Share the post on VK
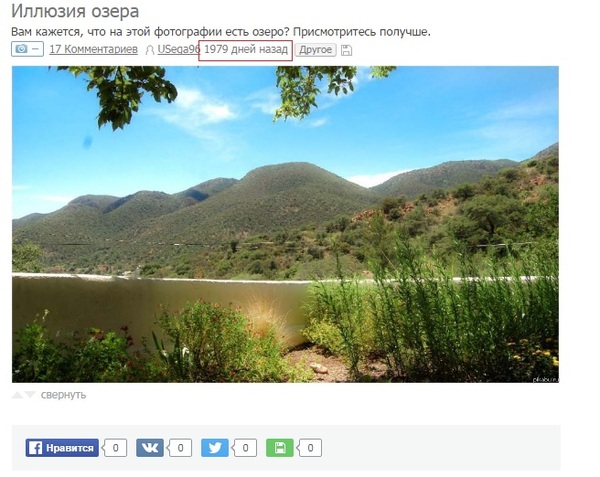600x477 pixels. pyautogui.click(x=150, y=448)
